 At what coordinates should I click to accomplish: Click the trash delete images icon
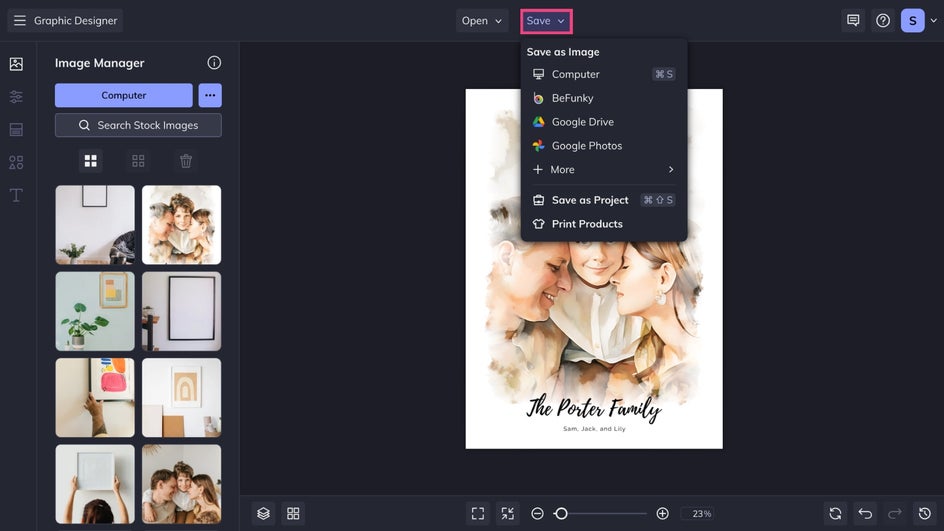pyautogui.click(x=186, y=161)
